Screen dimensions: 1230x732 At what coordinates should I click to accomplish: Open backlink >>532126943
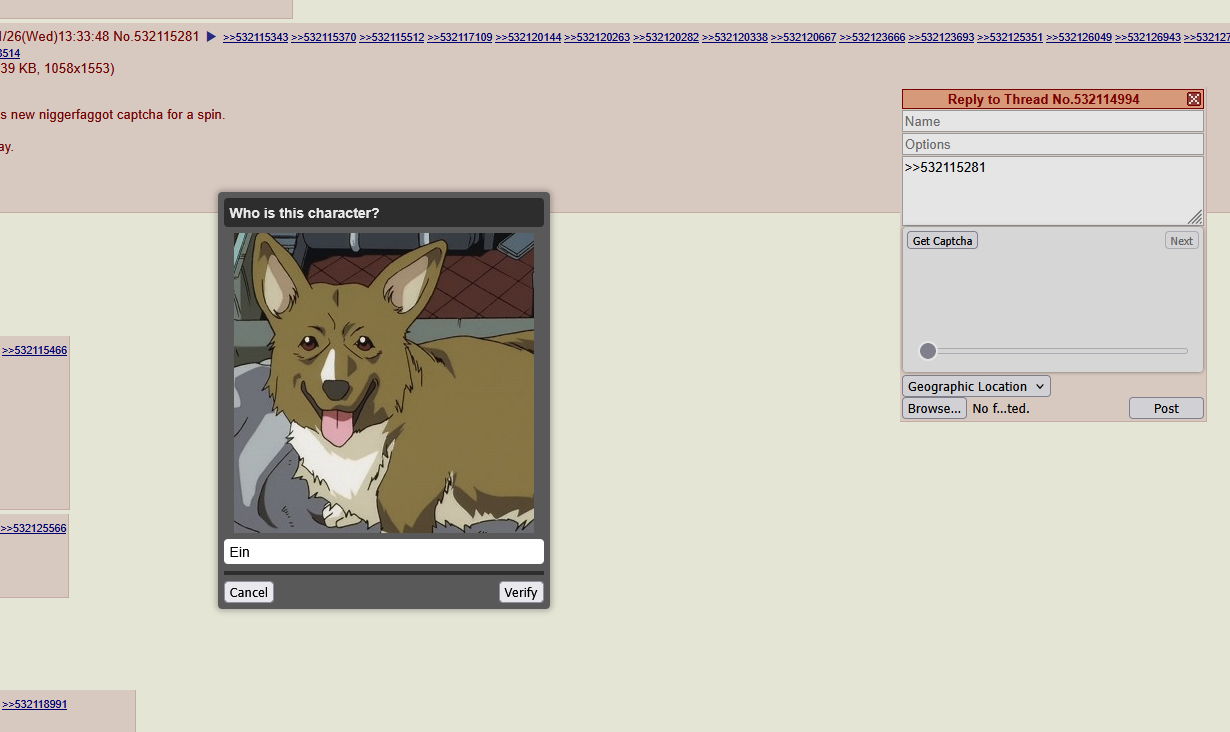(1148, 38)
